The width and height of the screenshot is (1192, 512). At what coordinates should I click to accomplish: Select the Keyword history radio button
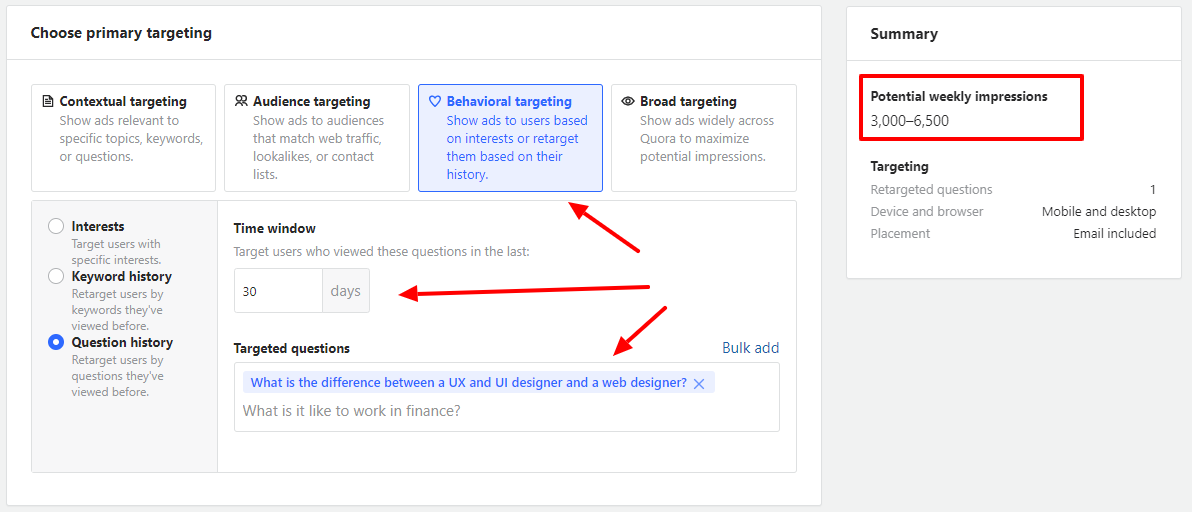click(56, 277)
